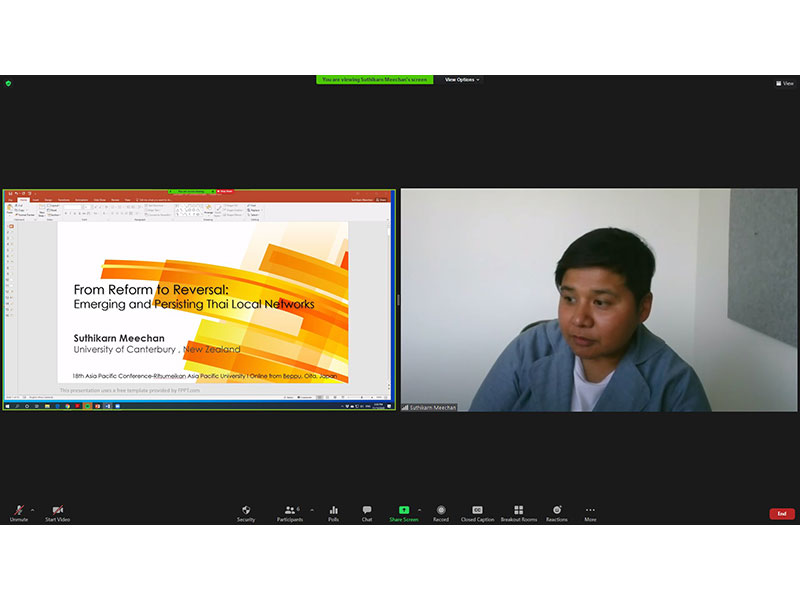Open the Chat panel
This screenshot has width=800, height=600.
point(367,512)
